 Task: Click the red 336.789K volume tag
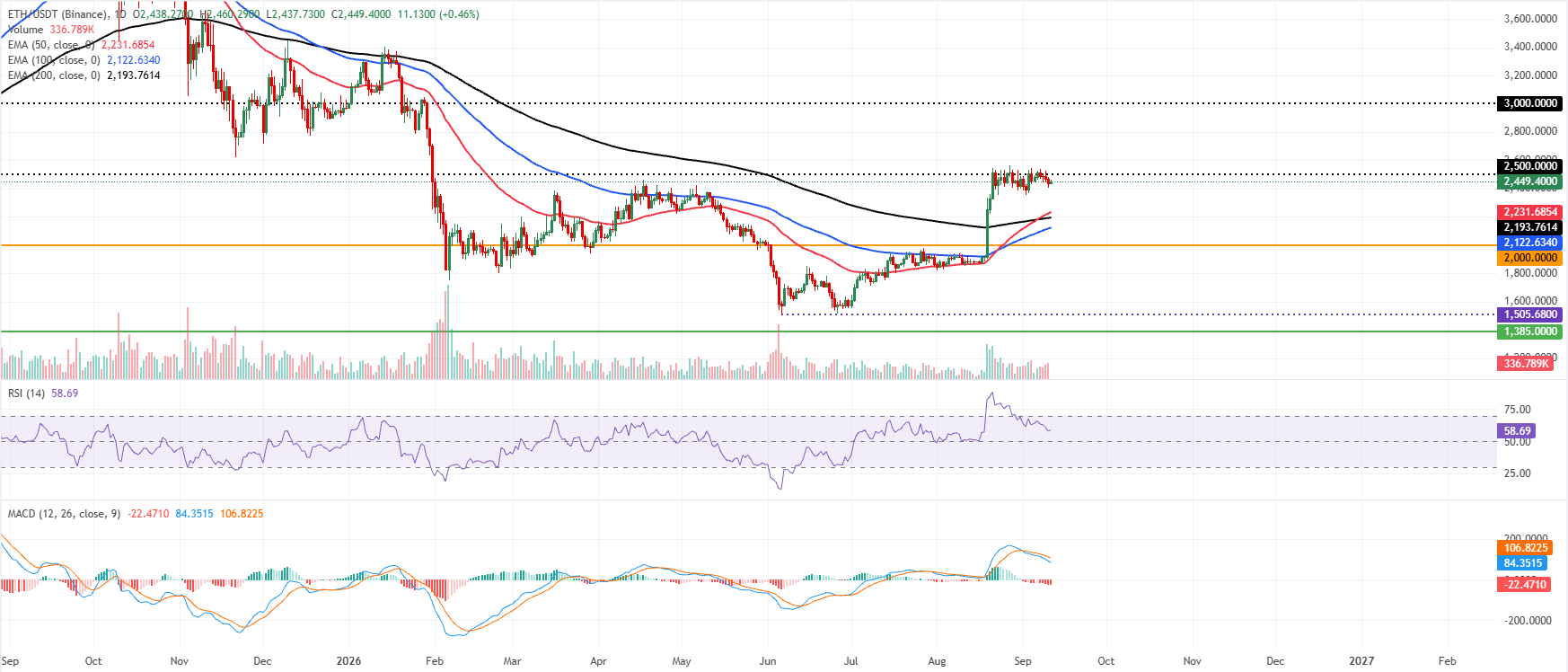(x=1526, y=364)
